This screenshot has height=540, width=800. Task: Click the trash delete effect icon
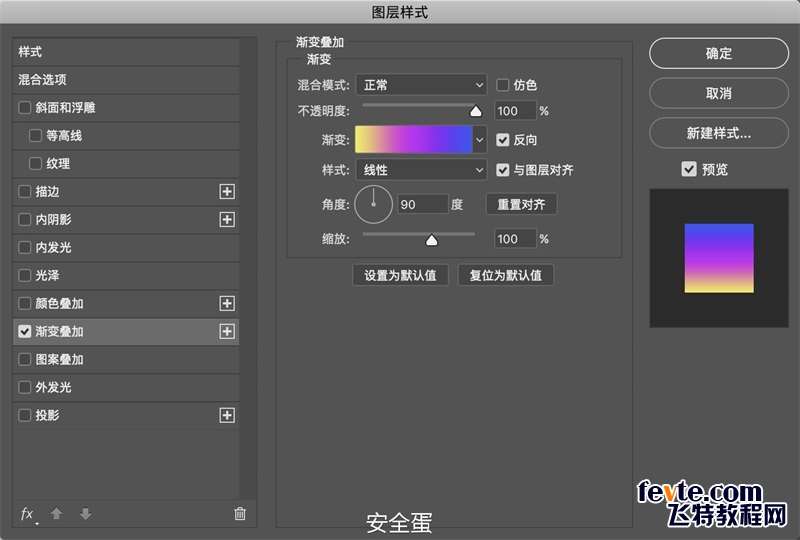240,513
